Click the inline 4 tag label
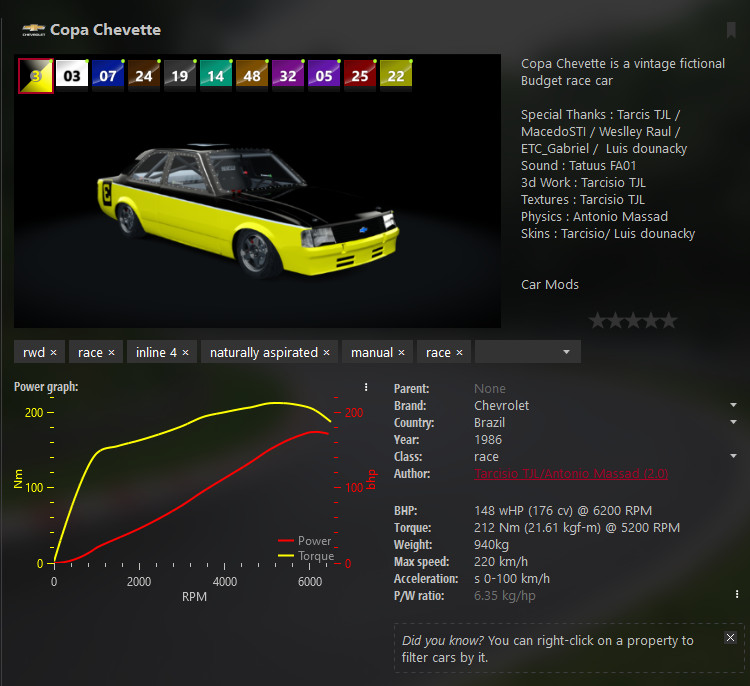 tap(156, 353)
